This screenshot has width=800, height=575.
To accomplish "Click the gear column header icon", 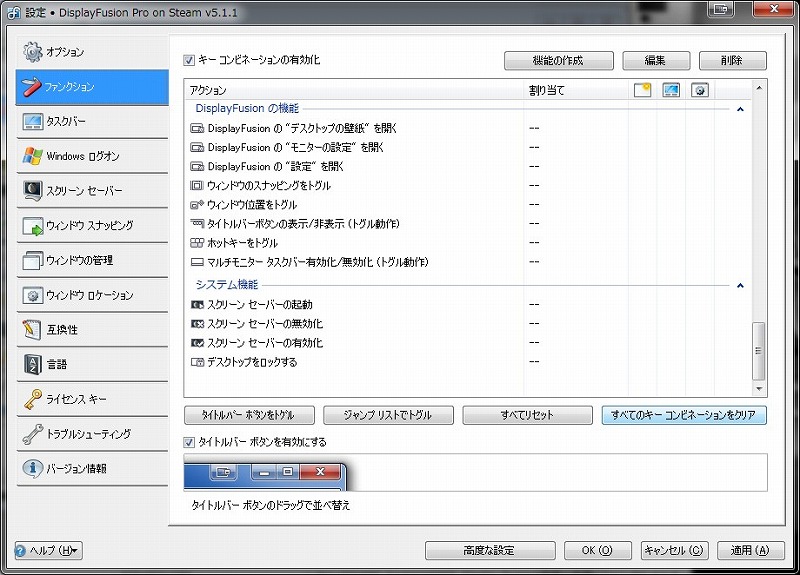I will point(700,90).
